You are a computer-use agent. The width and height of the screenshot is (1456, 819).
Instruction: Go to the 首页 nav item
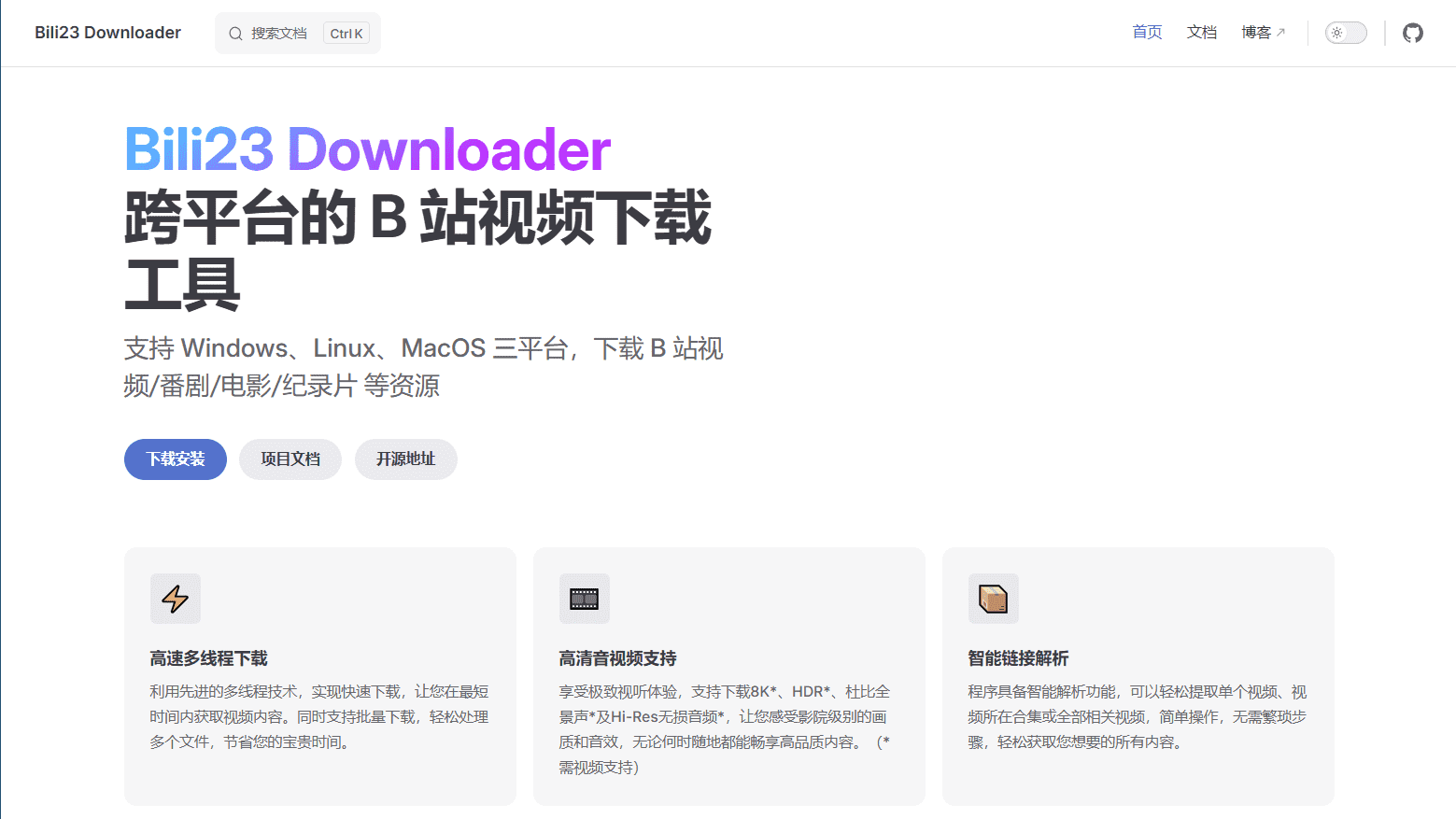[x=1147, y=33]
